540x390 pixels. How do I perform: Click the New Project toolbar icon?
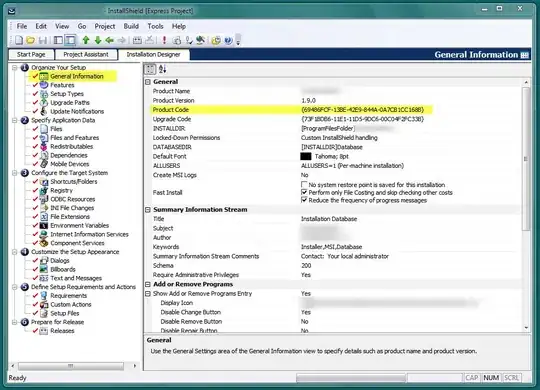click(19, 40)
